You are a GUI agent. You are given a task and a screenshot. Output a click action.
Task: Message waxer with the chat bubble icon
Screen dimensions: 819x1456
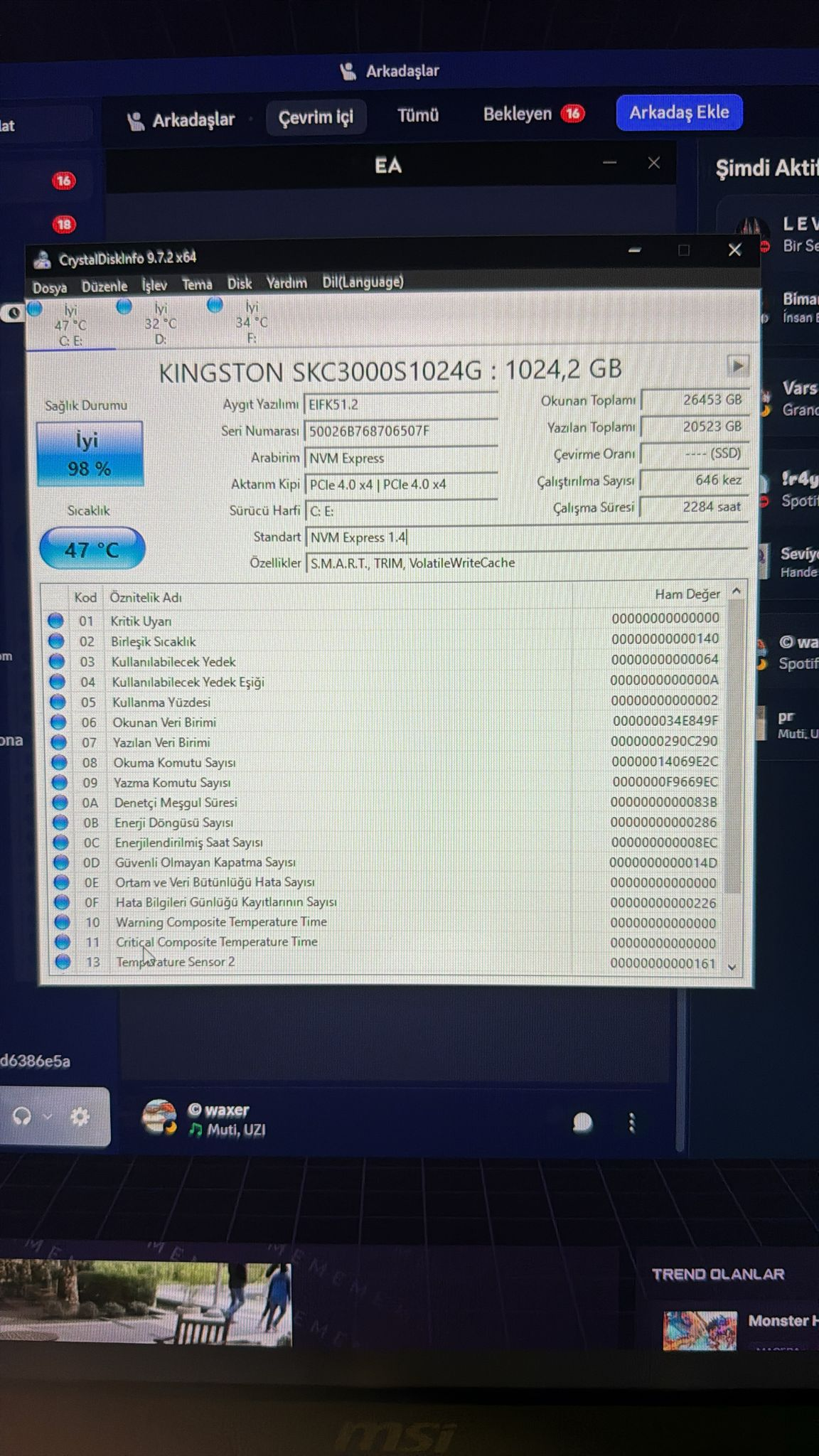(x=582, y=1122)
